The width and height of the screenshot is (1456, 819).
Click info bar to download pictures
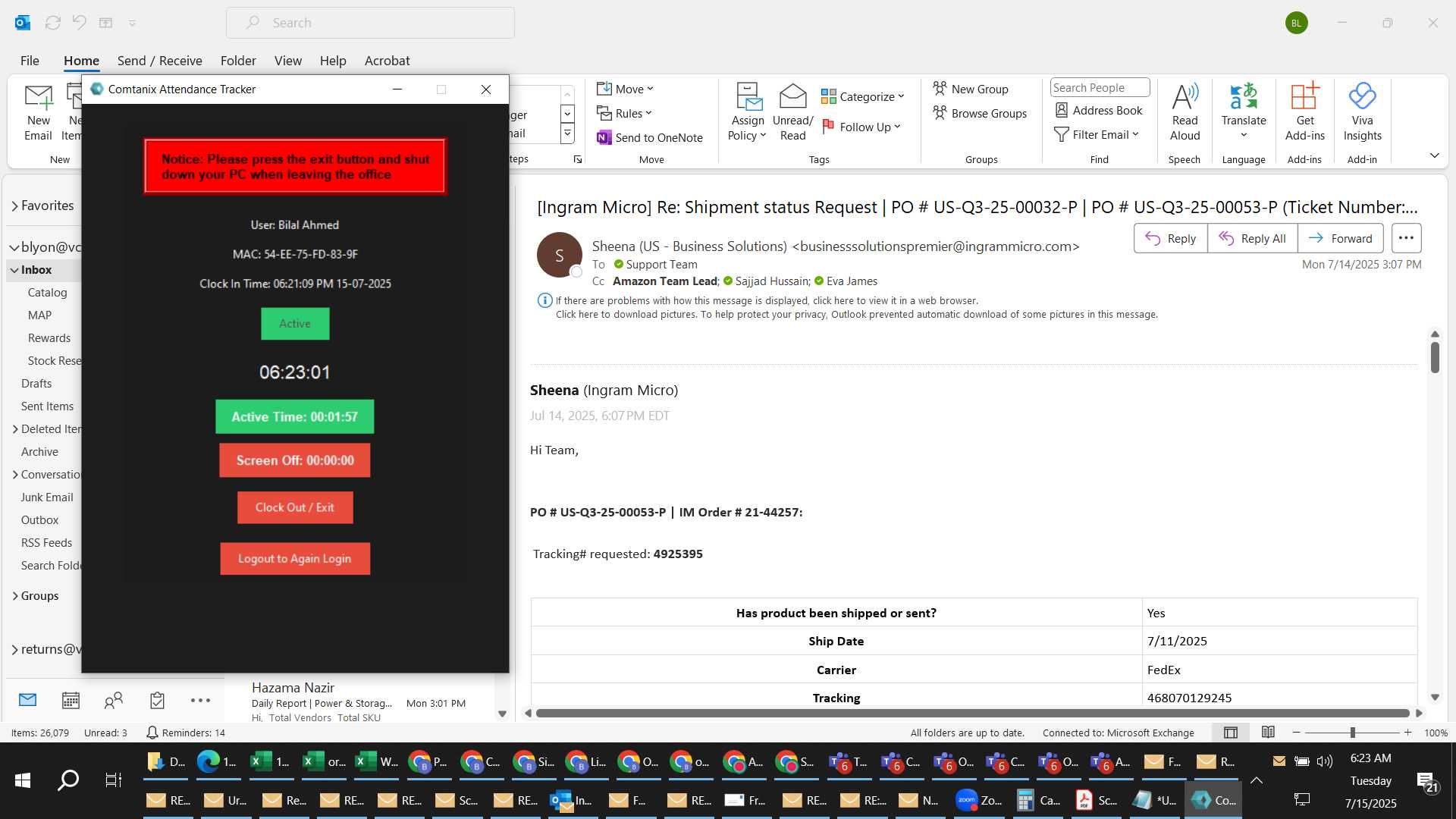857,314
